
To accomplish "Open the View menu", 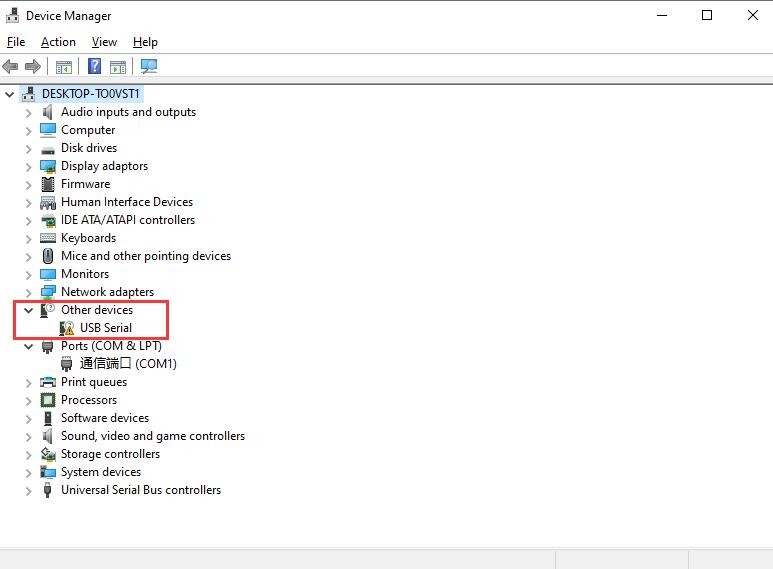I will tap(104, 42).
